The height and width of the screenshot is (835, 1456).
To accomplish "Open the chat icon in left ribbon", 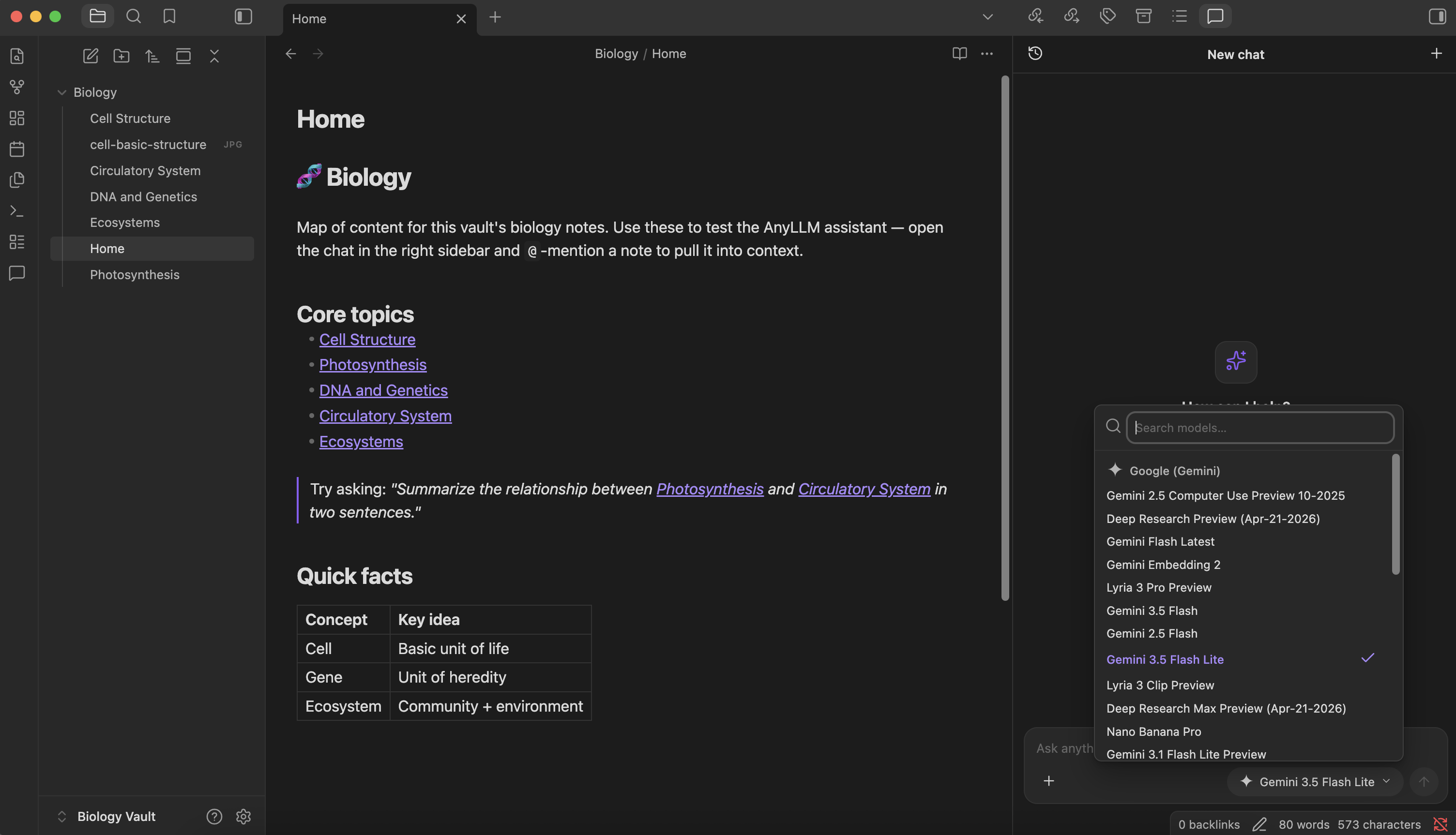I will [17, 273].
